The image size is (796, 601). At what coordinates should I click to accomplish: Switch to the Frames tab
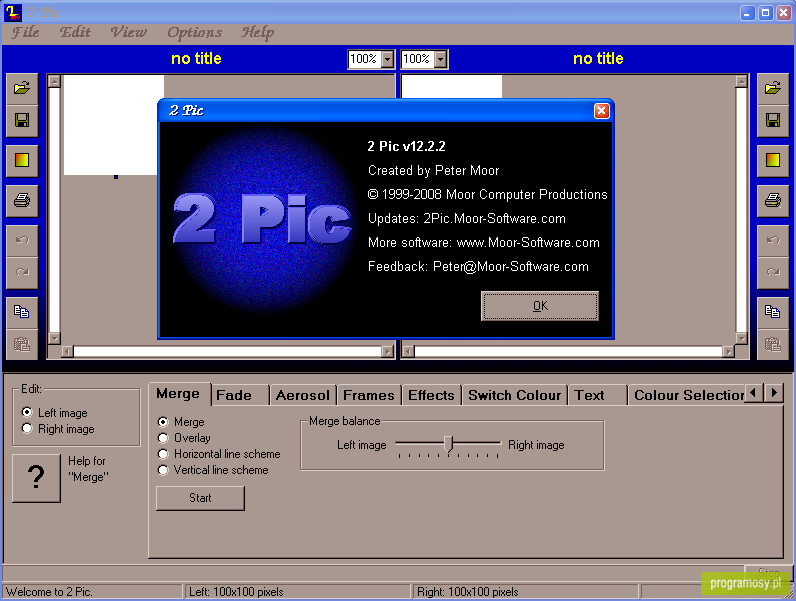coord(369,395)
